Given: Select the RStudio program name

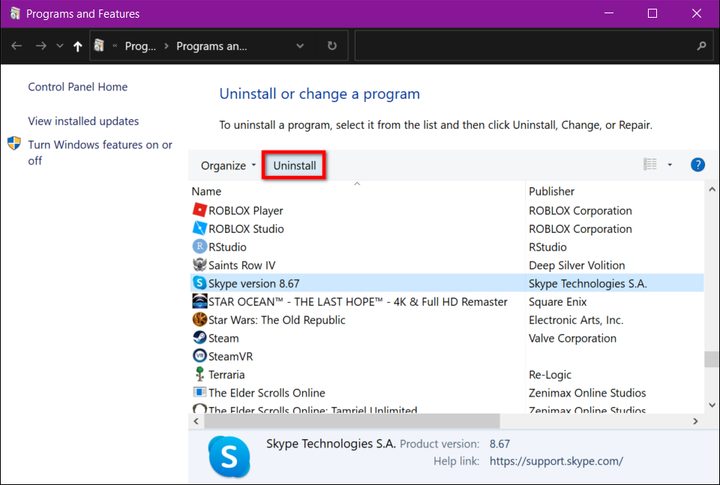Looking at the screenshot, I should tap(227, 247).
